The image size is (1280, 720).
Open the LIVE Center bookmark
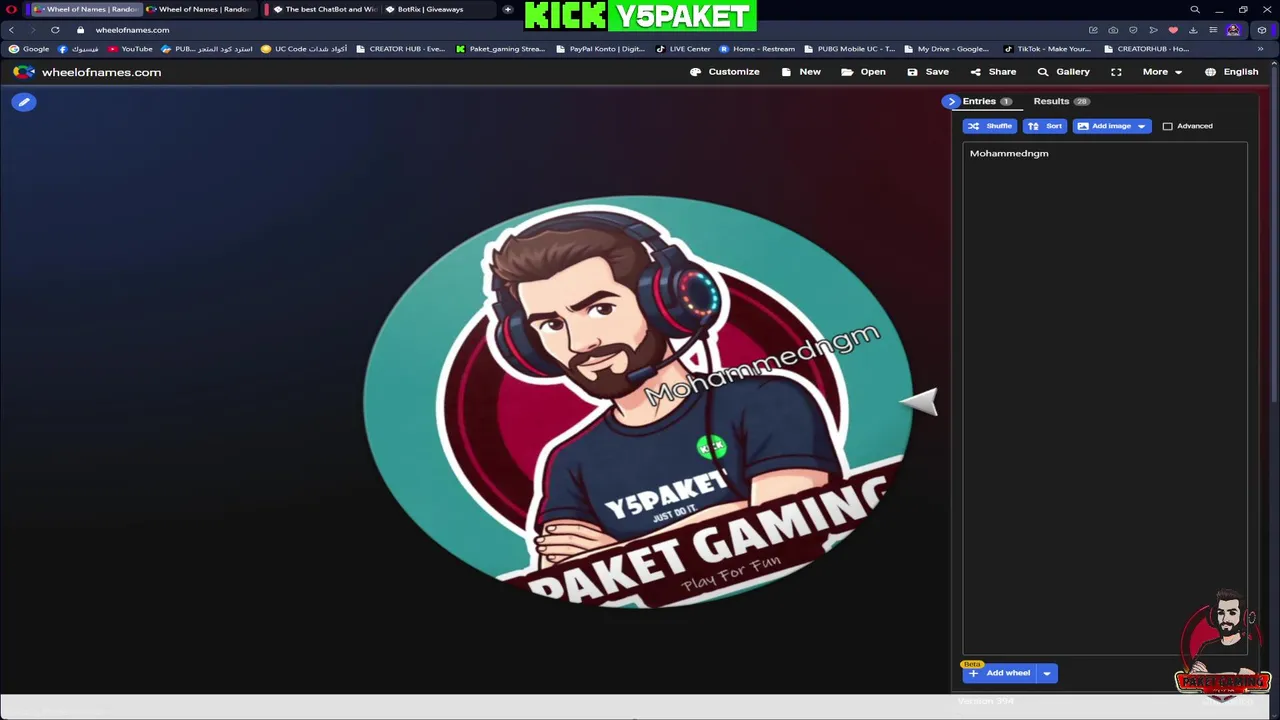pos(683,49)
